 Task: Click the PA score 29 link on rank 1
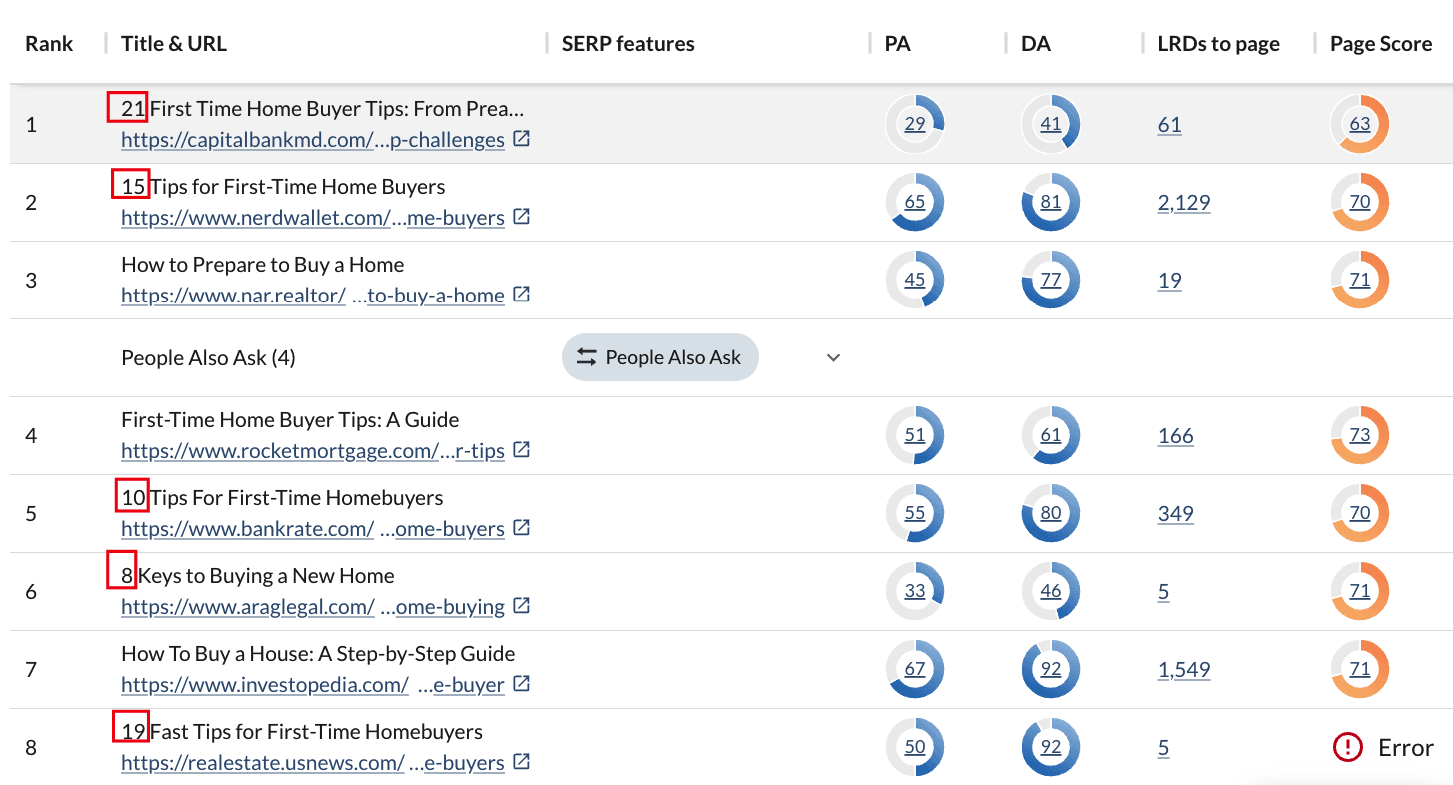[x=914, y=123]
